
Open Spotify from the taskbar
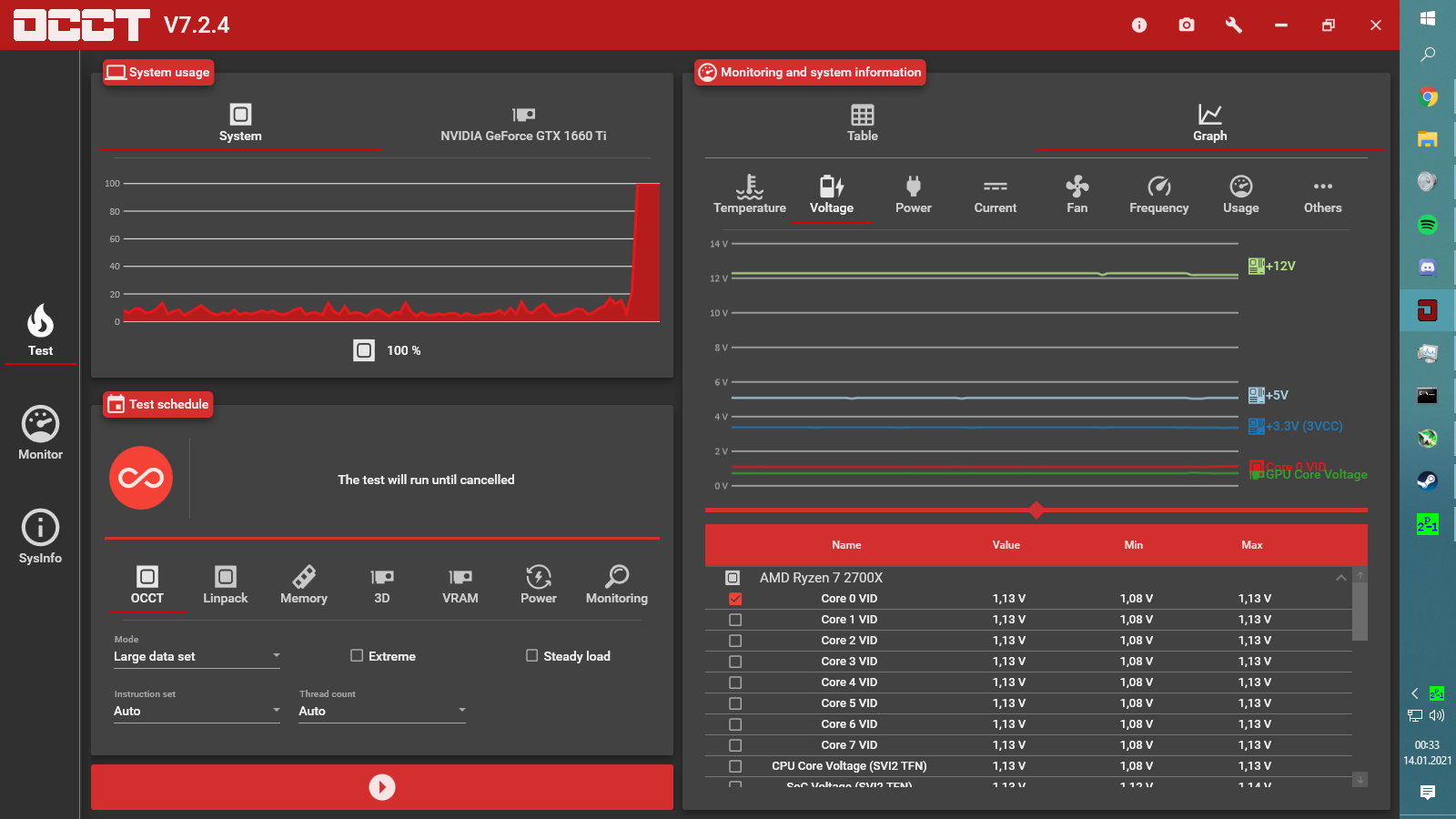tap(1428, 225)
